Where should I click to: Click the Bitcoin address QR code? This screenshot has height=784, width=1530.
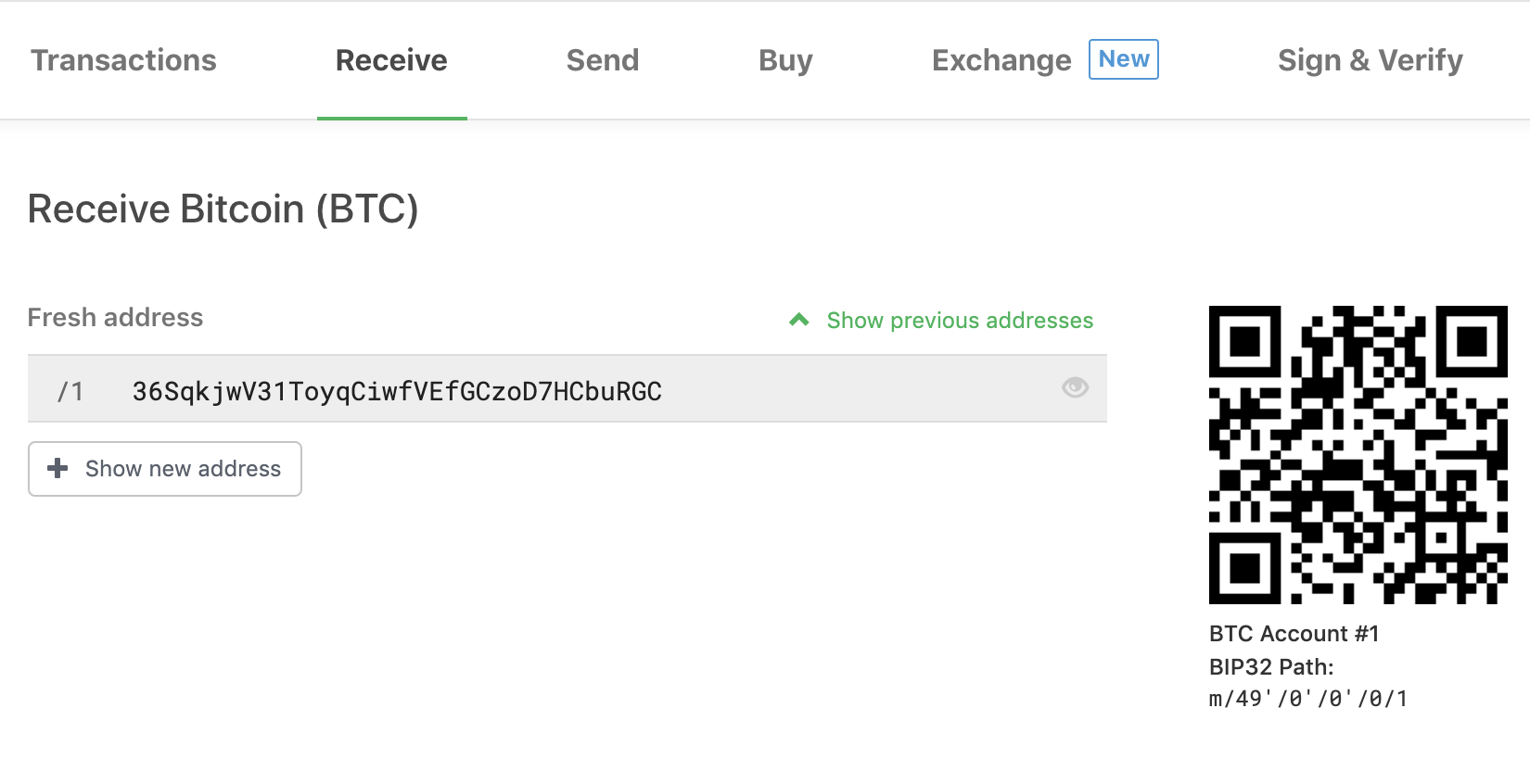1358,455
